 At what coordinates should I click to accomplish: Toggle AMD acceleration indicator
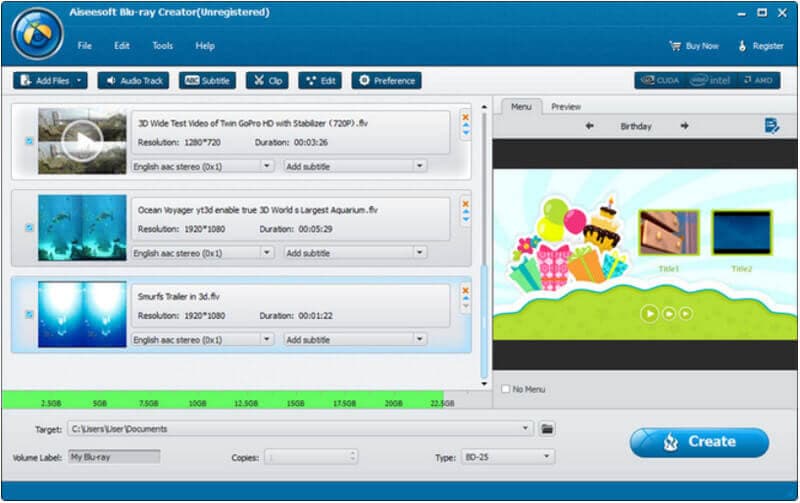point(758,81)
